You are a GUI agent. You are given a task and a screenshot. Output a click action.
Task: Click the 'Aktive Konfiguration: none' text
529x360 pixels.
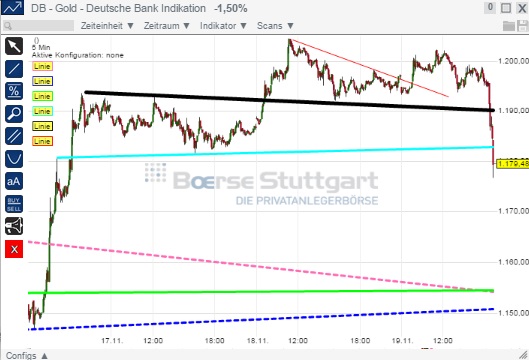pyautogui.click(x=78, y=55)
